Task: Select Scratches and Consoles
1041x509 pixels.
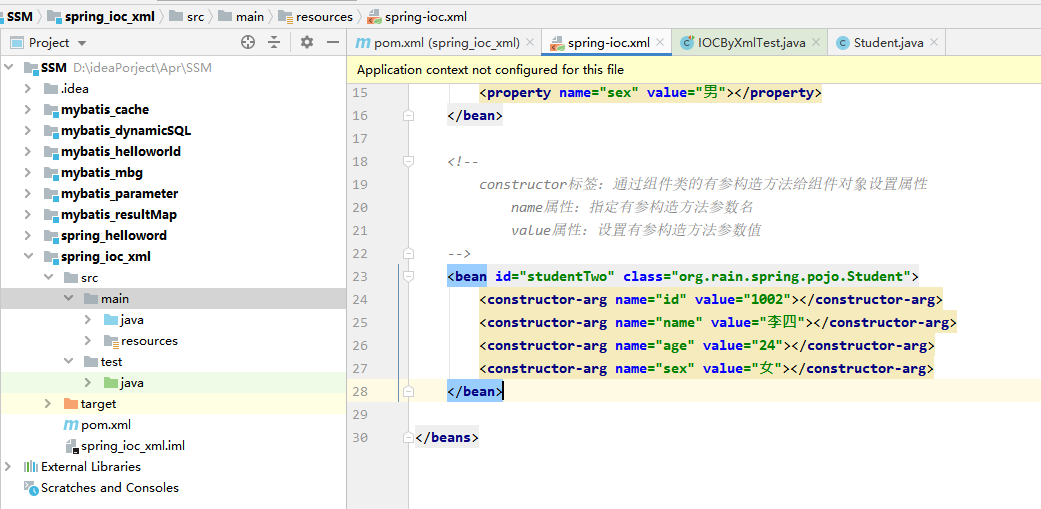Action: click(110, 488)
